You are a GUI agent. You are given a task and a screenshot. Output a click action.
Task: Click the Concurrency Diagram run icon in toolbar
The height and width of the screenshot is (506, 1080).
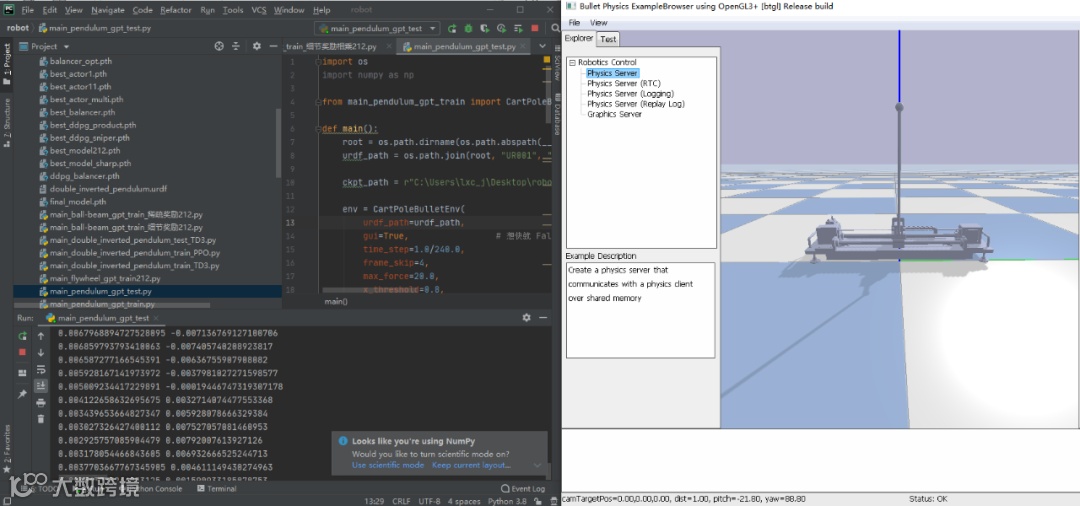(518, 28)
